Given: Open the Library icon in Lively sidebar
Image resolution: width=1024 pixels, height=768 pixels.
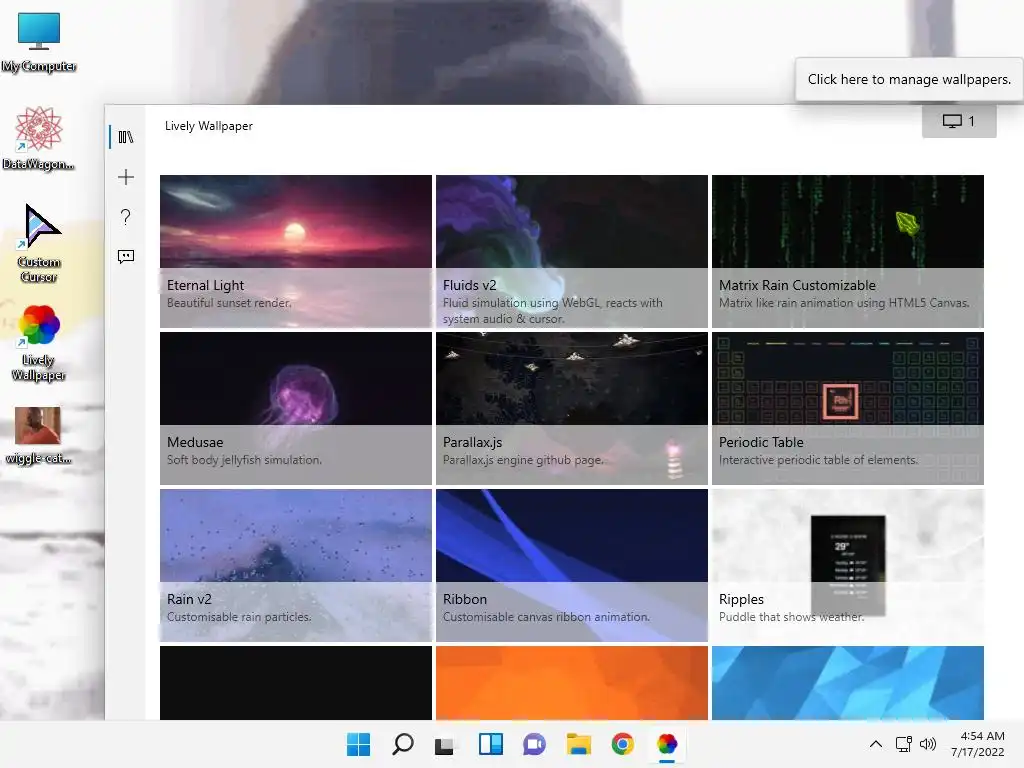Looking at the screenshot, I should pyautogui.click(x=125, y=137).
